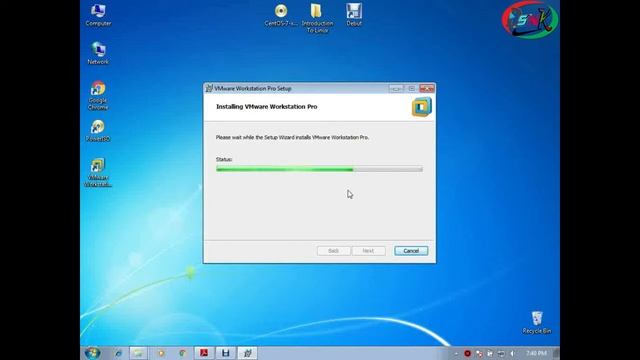The image size is (640, 360).
Task: Switch to the Debut recorder taskbar item
Action: coord(225,353)
